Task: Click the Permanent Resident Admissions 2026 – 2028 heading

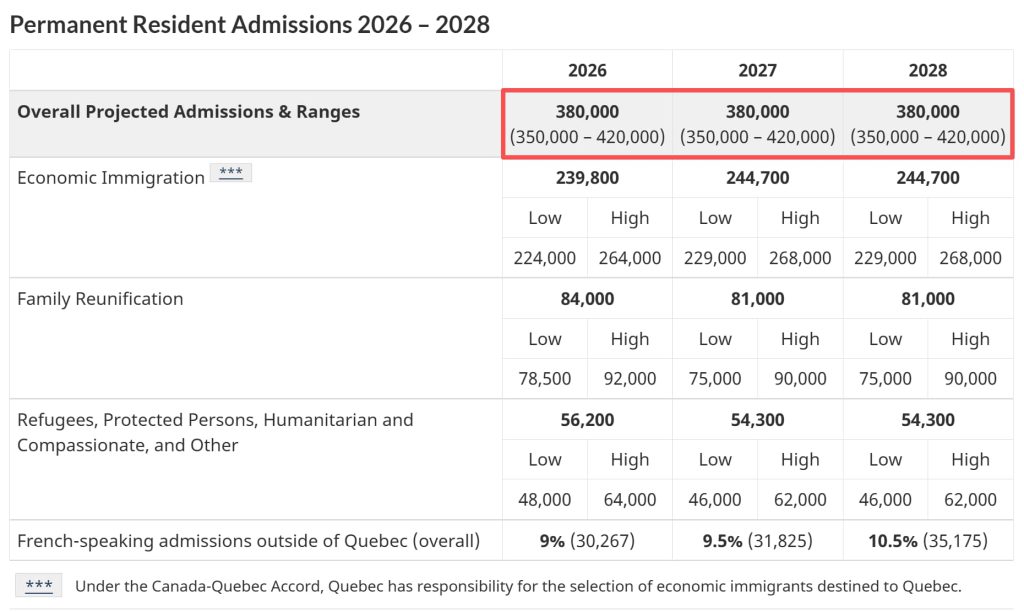Action: point(250,25)
